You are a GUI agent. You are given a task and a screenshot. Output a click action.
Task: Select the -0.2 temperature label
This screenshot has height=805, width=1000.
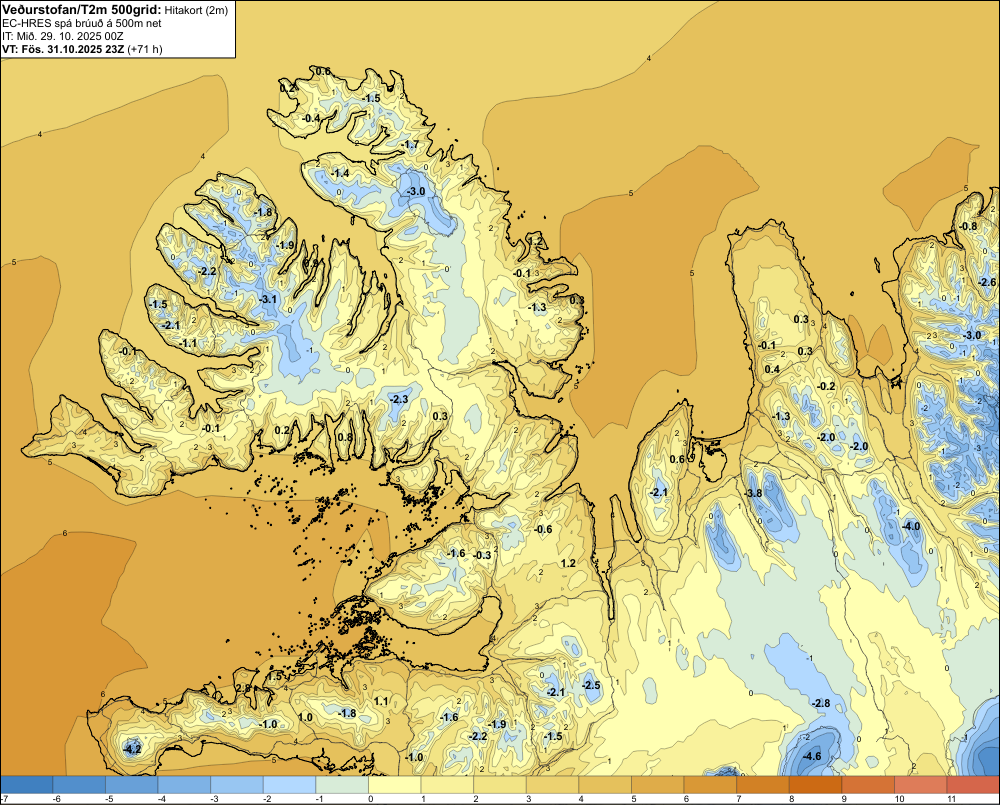826,386
